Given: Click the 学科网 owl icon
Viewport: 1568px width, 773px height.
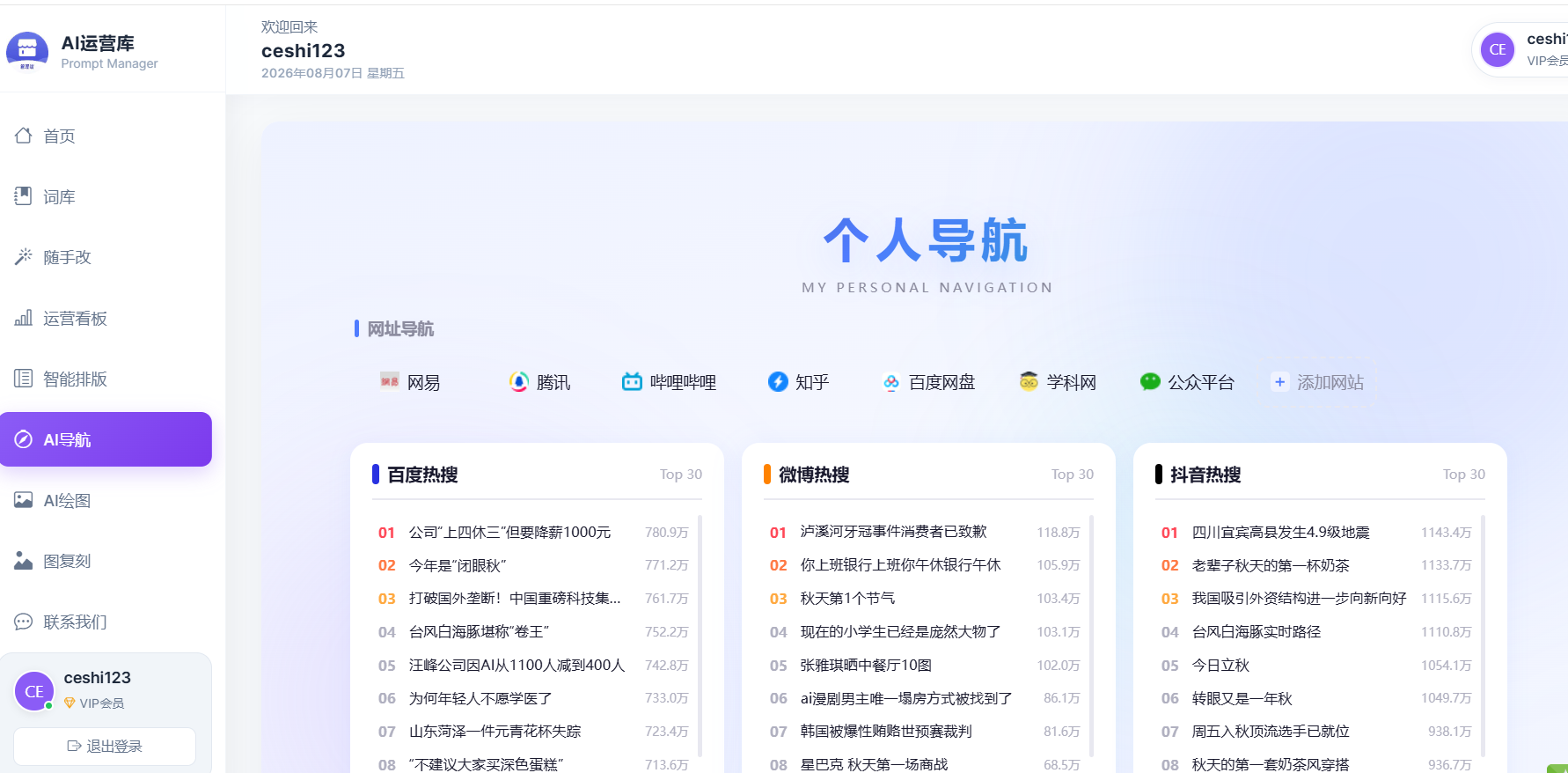Looking at the screenshot, I should [1029, 381].
